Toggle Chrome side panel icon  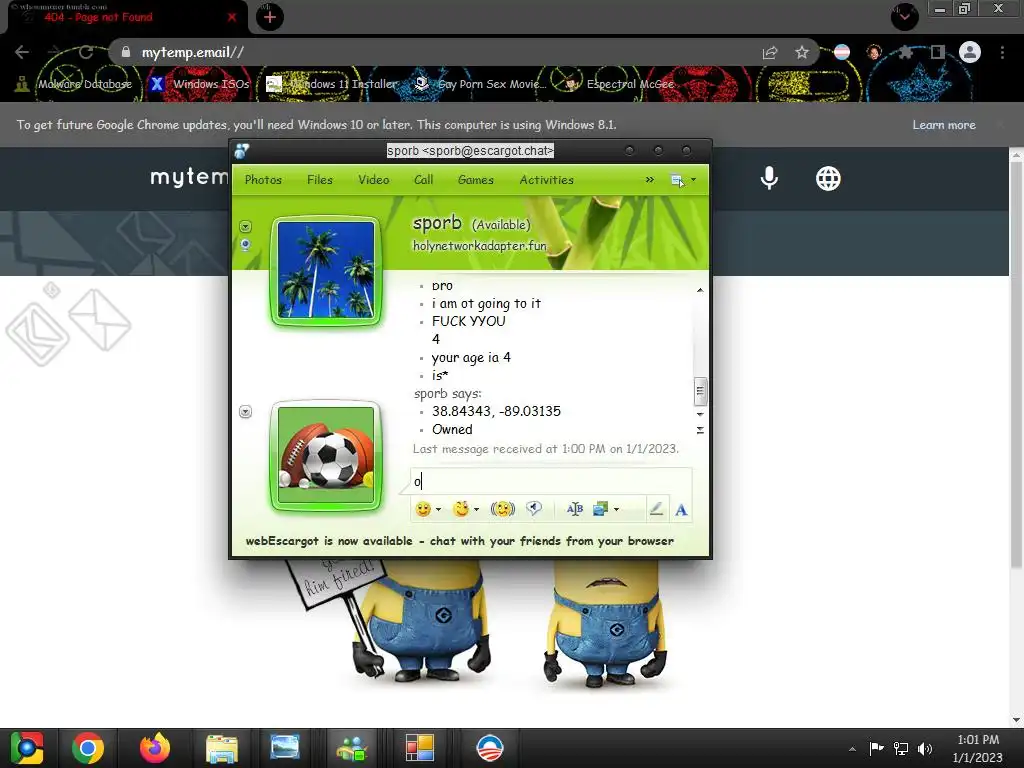[938, 52]
